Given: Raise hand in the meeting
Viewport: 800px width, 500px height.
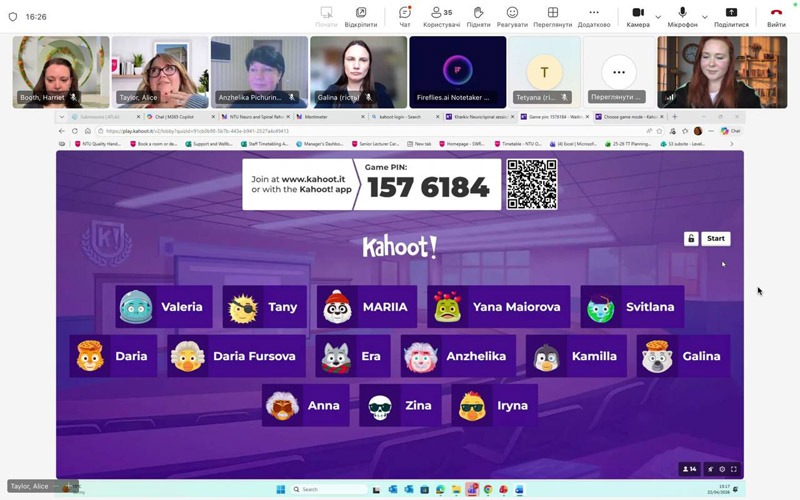Looking at the screenshot, I should 478,16.
